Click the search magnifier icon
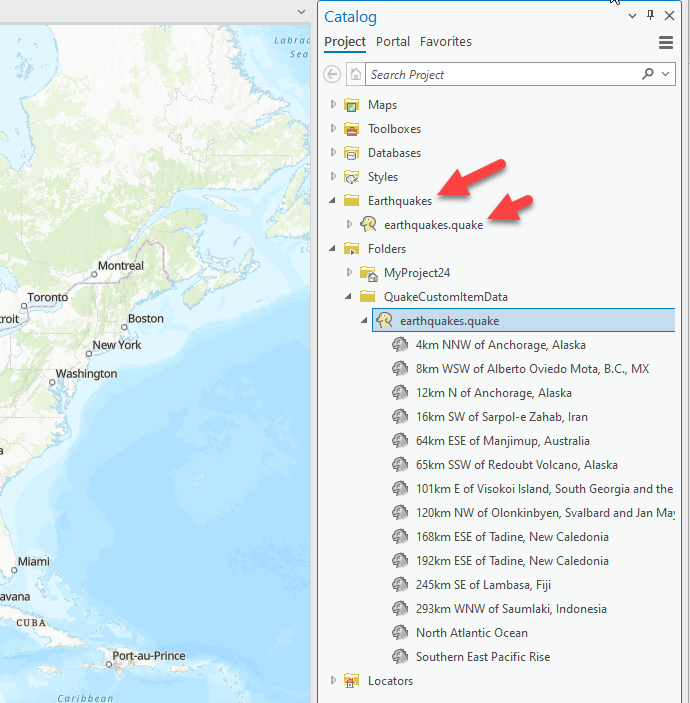This screenshot has width=690, height=703. pyautogui.click(x=649, y=74)
